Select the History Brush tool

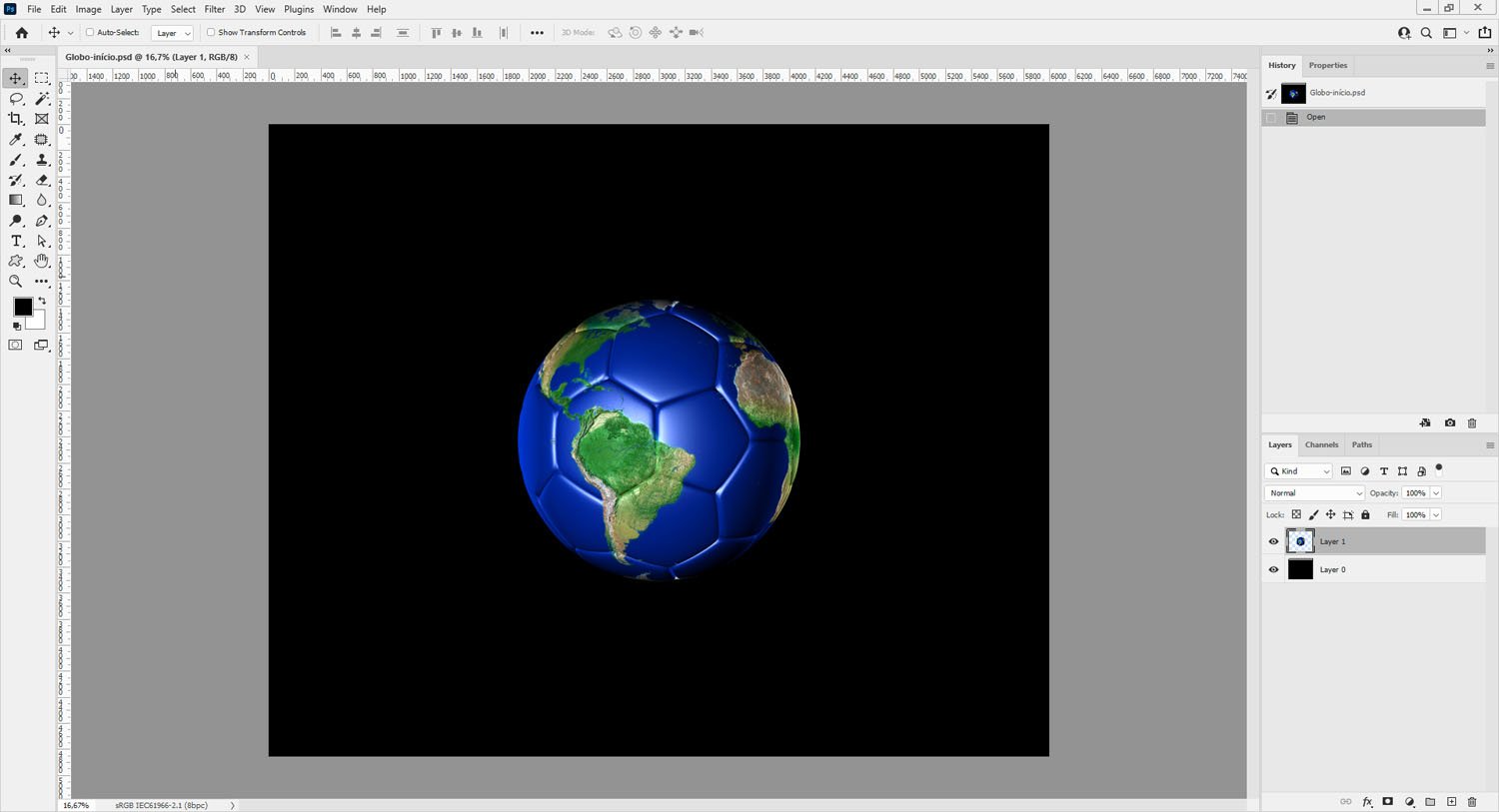(16, 180)
